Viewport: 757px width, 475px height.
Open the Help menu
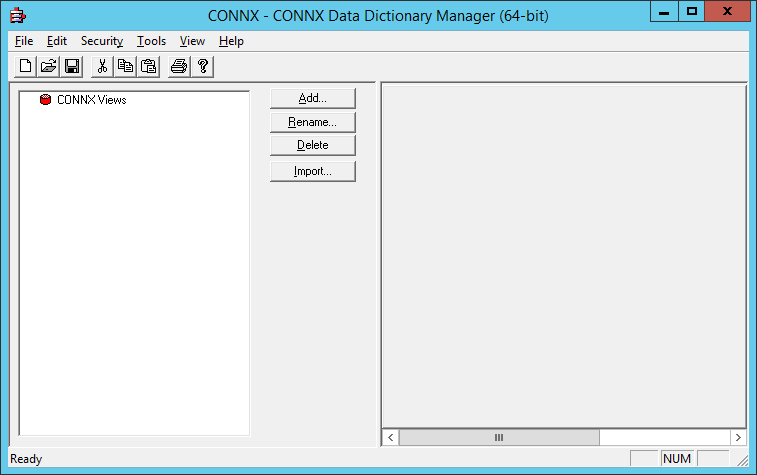231,41
